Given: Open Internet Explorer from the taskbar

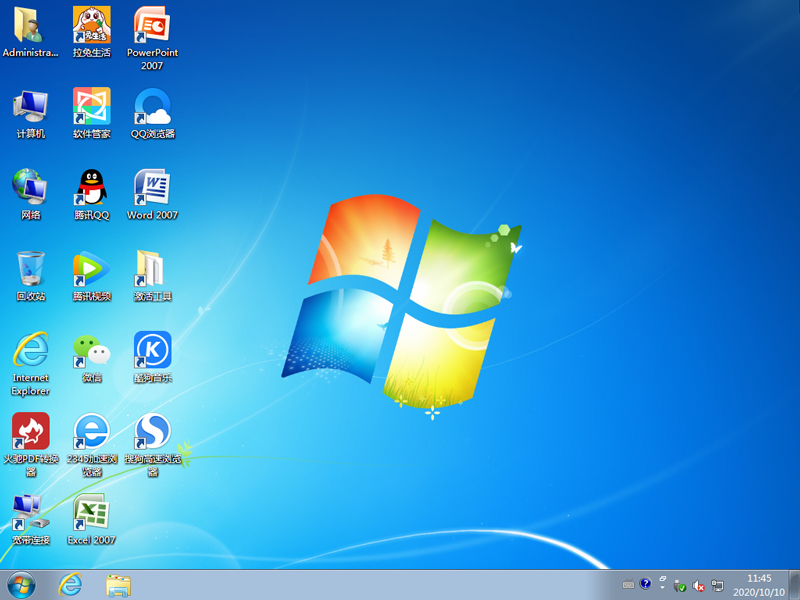Looking at the screenshot, I should 71,587.
